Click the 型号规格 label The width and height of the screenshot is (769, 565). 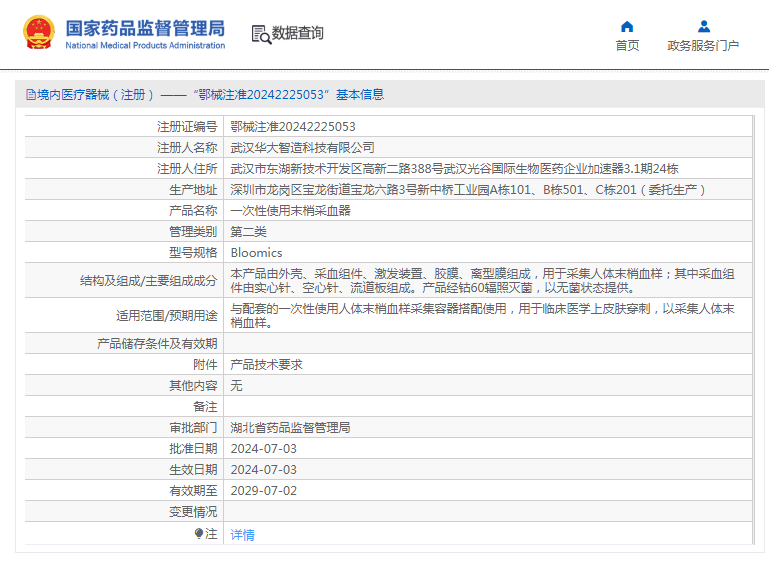pos(193,253)
